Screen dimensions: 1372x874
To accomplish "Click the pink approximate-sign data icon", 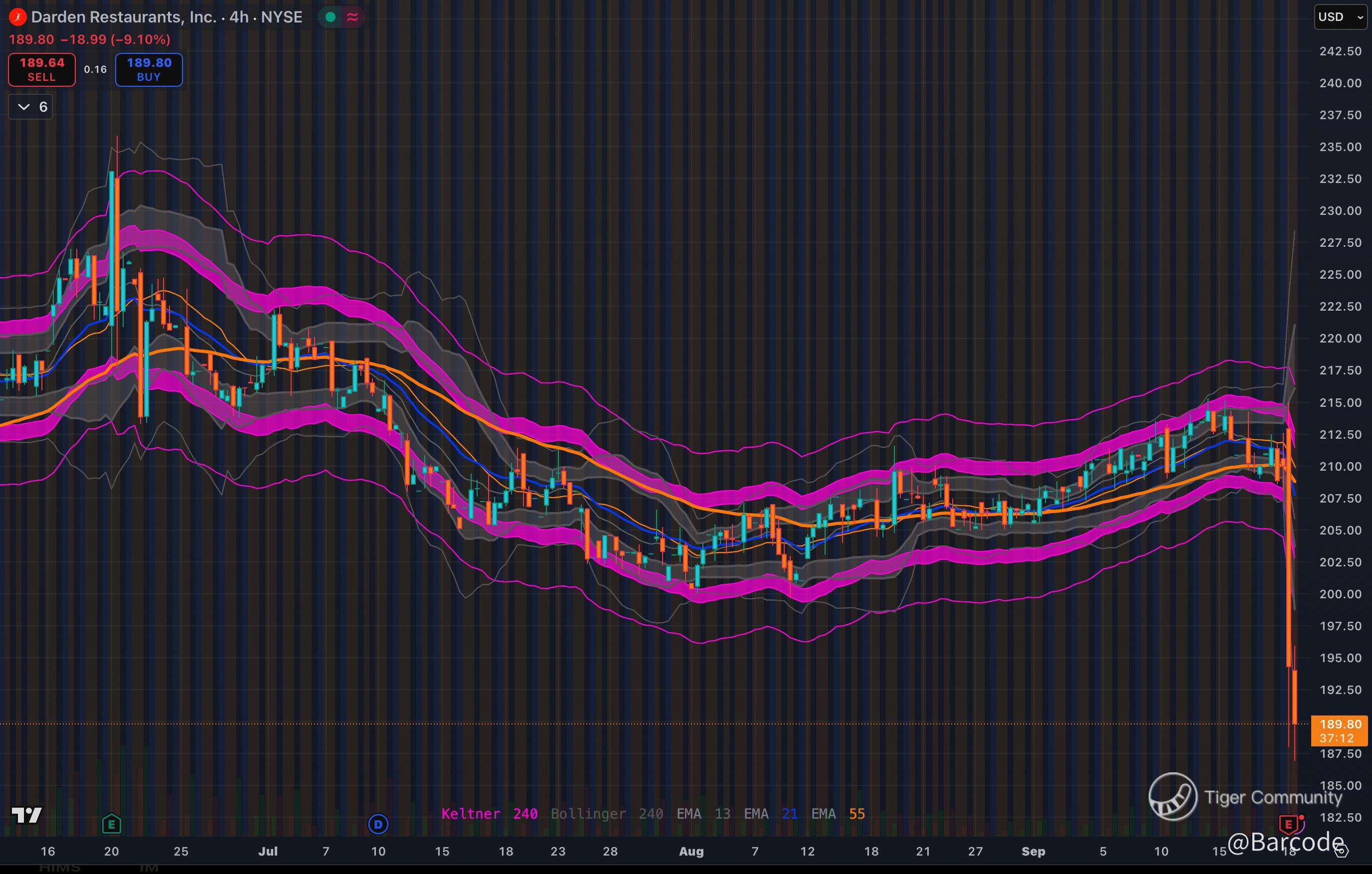I will point(352,17).
